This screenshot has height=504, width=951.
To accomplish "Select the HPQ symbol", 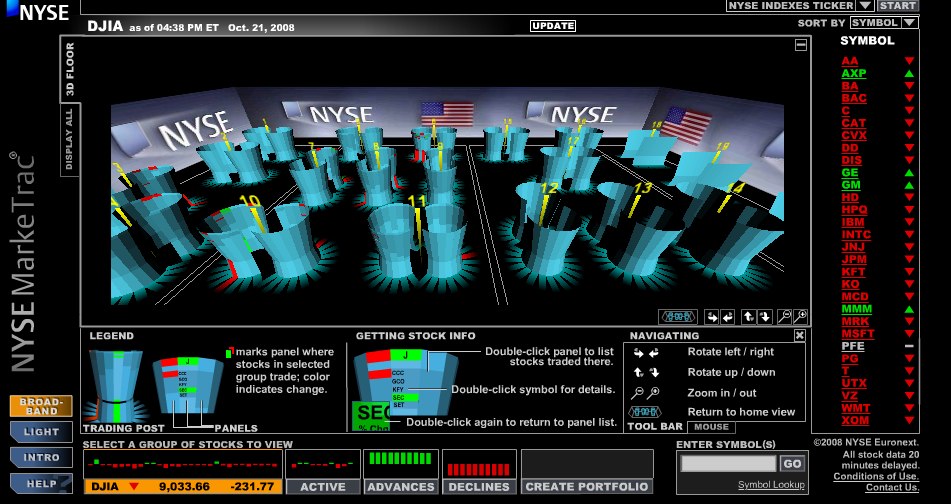I will (x=854, y=210).
